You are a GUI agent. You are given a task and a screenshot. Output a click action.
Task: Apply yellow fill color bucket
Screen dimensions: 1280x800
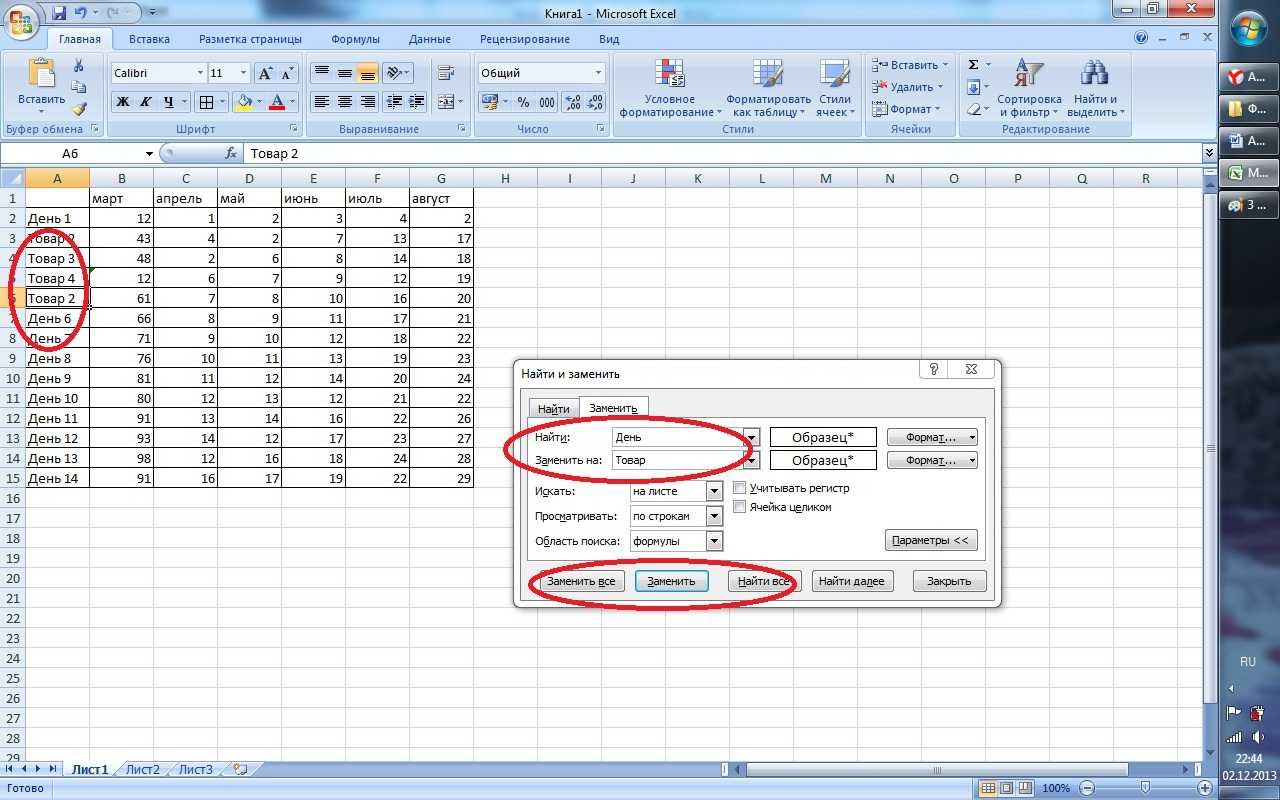[x=244, y=102]
